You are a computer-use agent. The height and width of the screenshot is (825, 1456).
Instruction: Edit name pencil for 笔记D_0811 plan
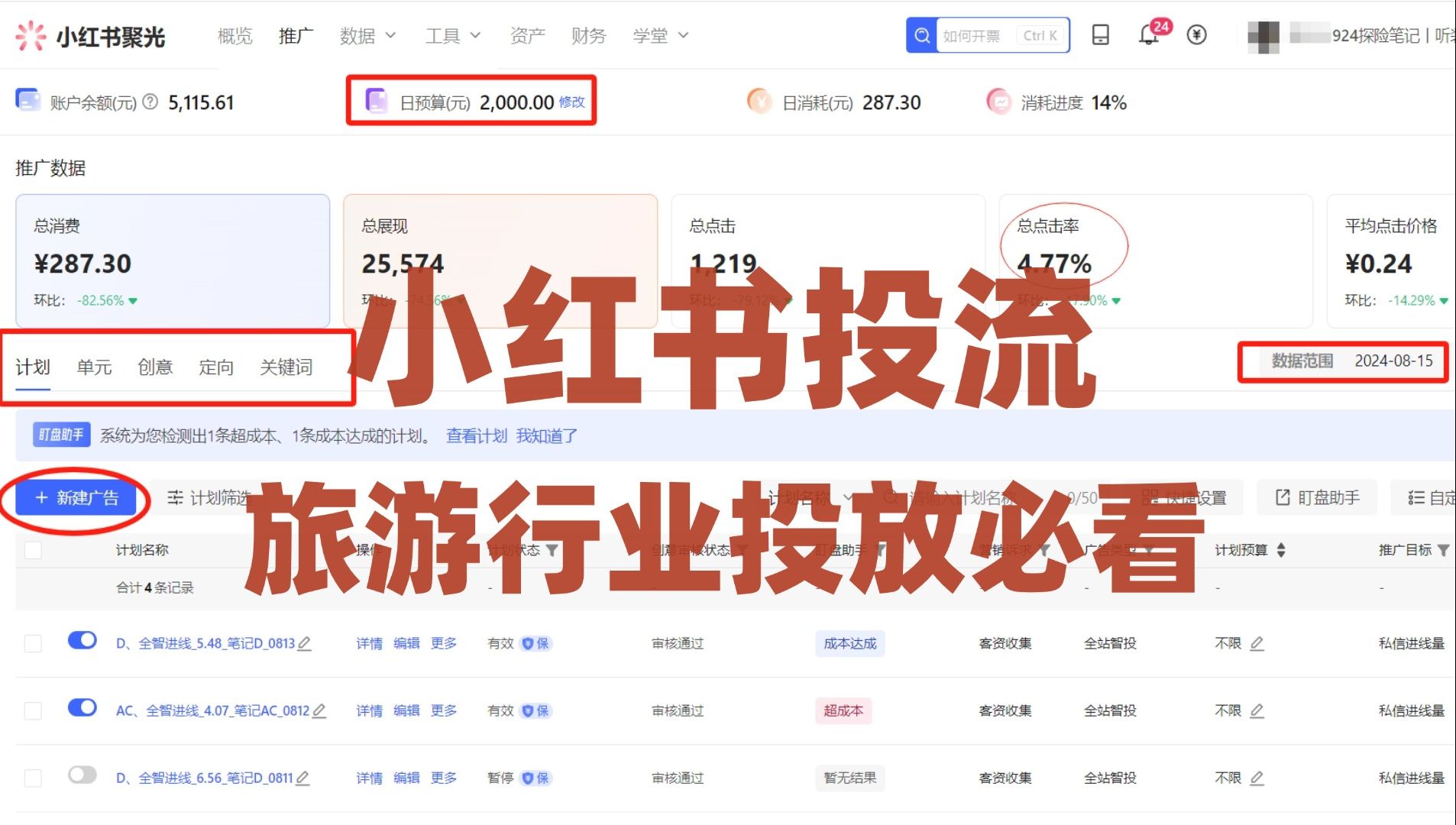coord(303,778)
